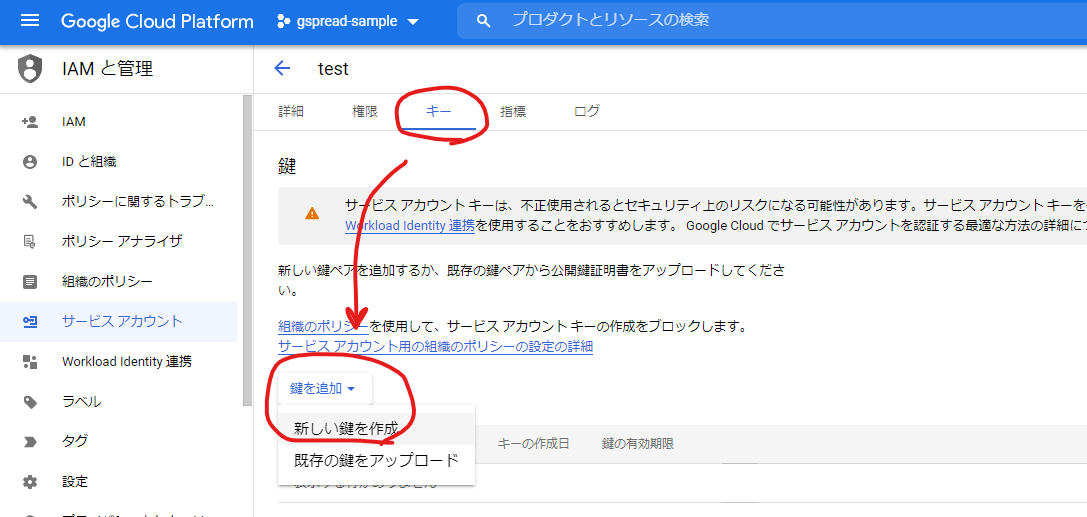Image resolution: width=1087 pixels, height=517 pixels.
Task: Switch to the 権限 tab
Action: [x=365, y=112]
